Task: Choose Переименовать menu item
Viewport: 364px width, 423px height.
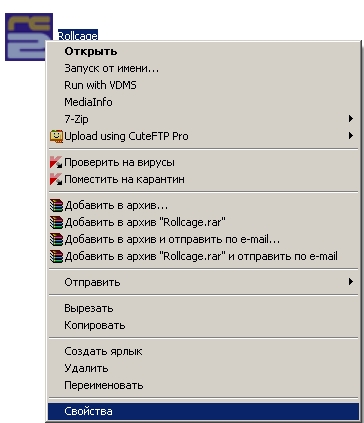Action: (203, 385)
